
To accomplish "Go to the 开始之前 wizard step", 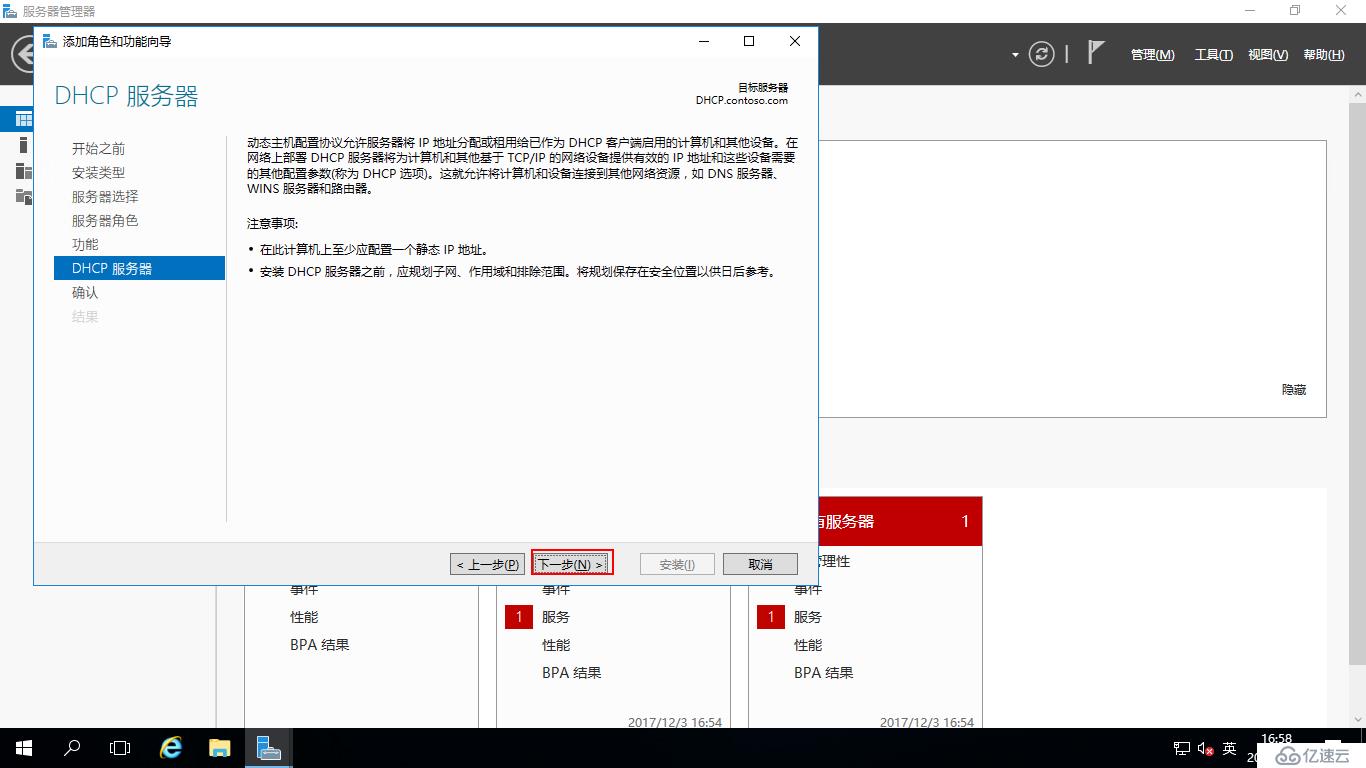I will pyautogui.click(x=98, y=149).
